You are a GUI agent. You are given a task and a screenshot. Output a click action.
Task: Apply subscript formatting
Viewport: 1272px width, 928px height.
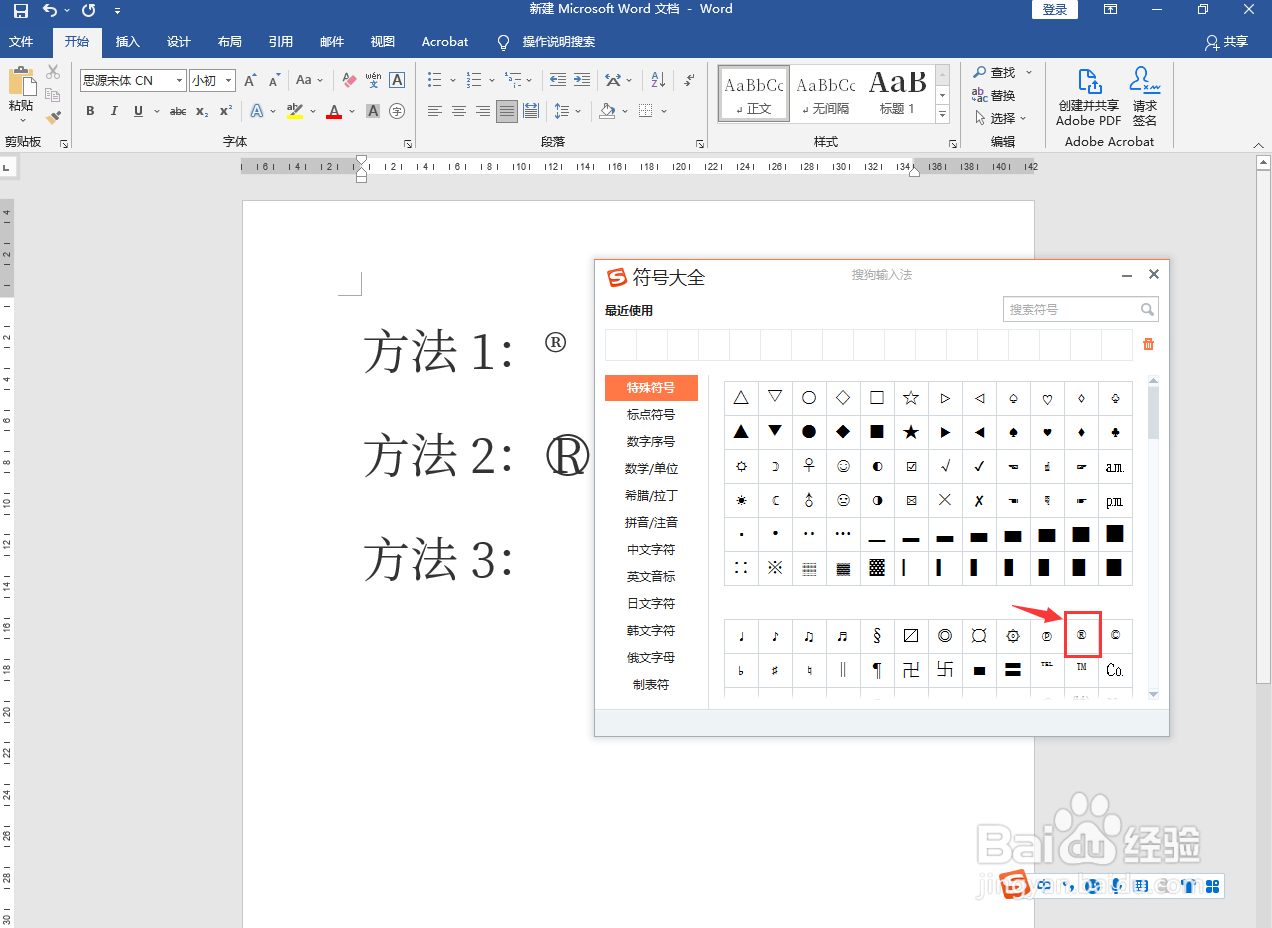click(x=200, y=111)
